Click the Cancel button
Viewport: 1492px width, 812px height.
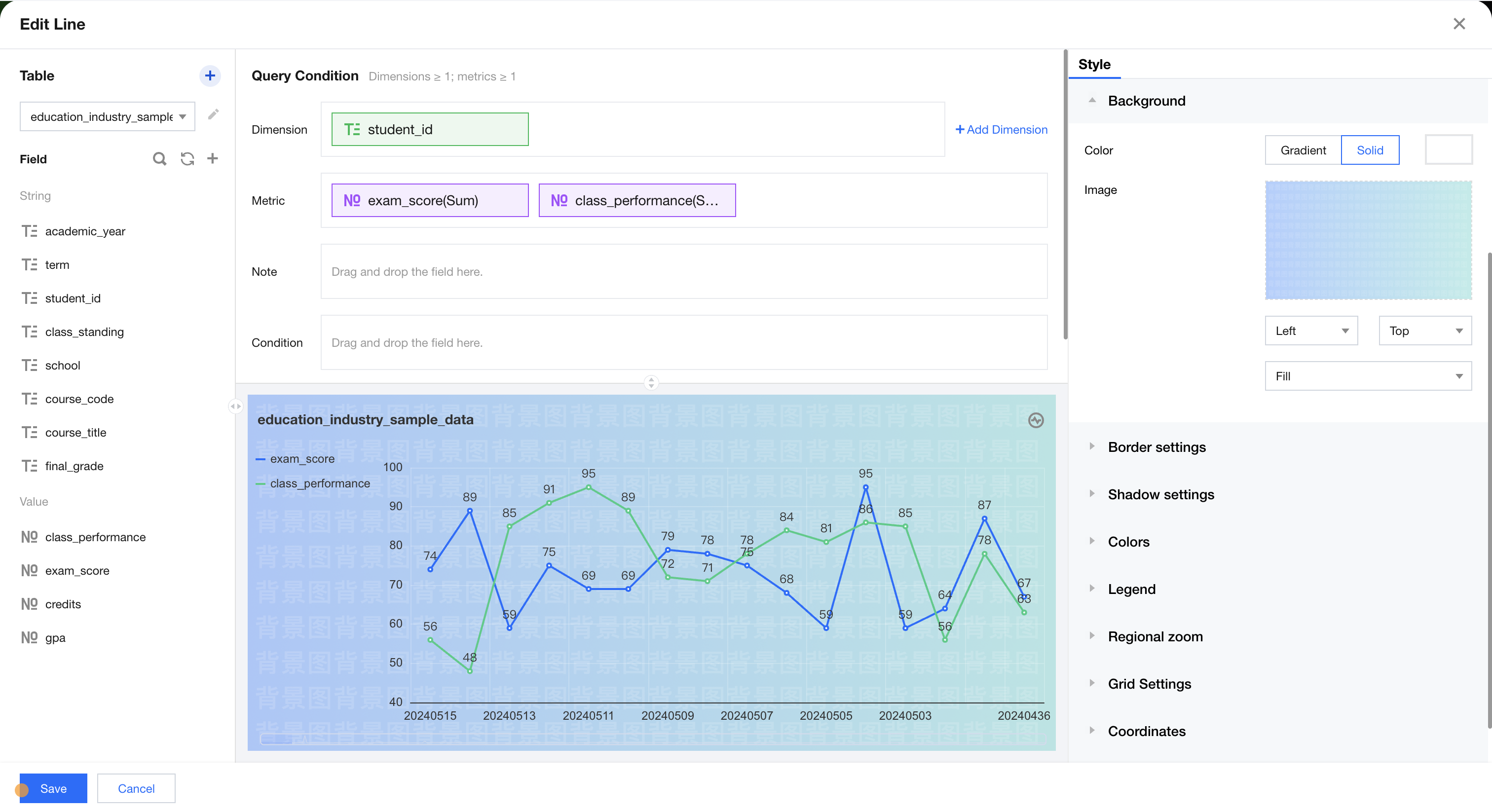point(136,788)
